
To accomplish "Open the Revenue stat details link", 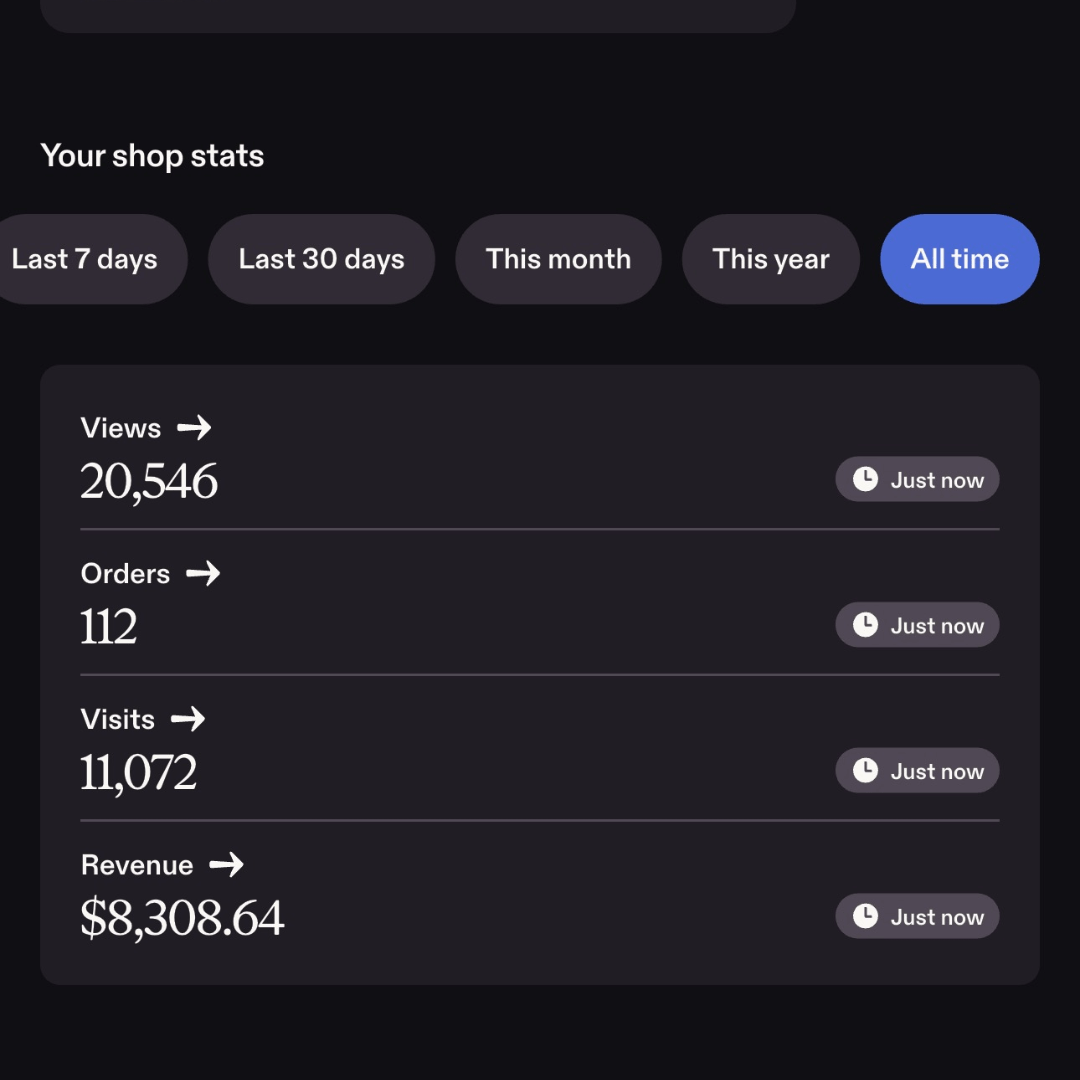I will coord(162,864).
